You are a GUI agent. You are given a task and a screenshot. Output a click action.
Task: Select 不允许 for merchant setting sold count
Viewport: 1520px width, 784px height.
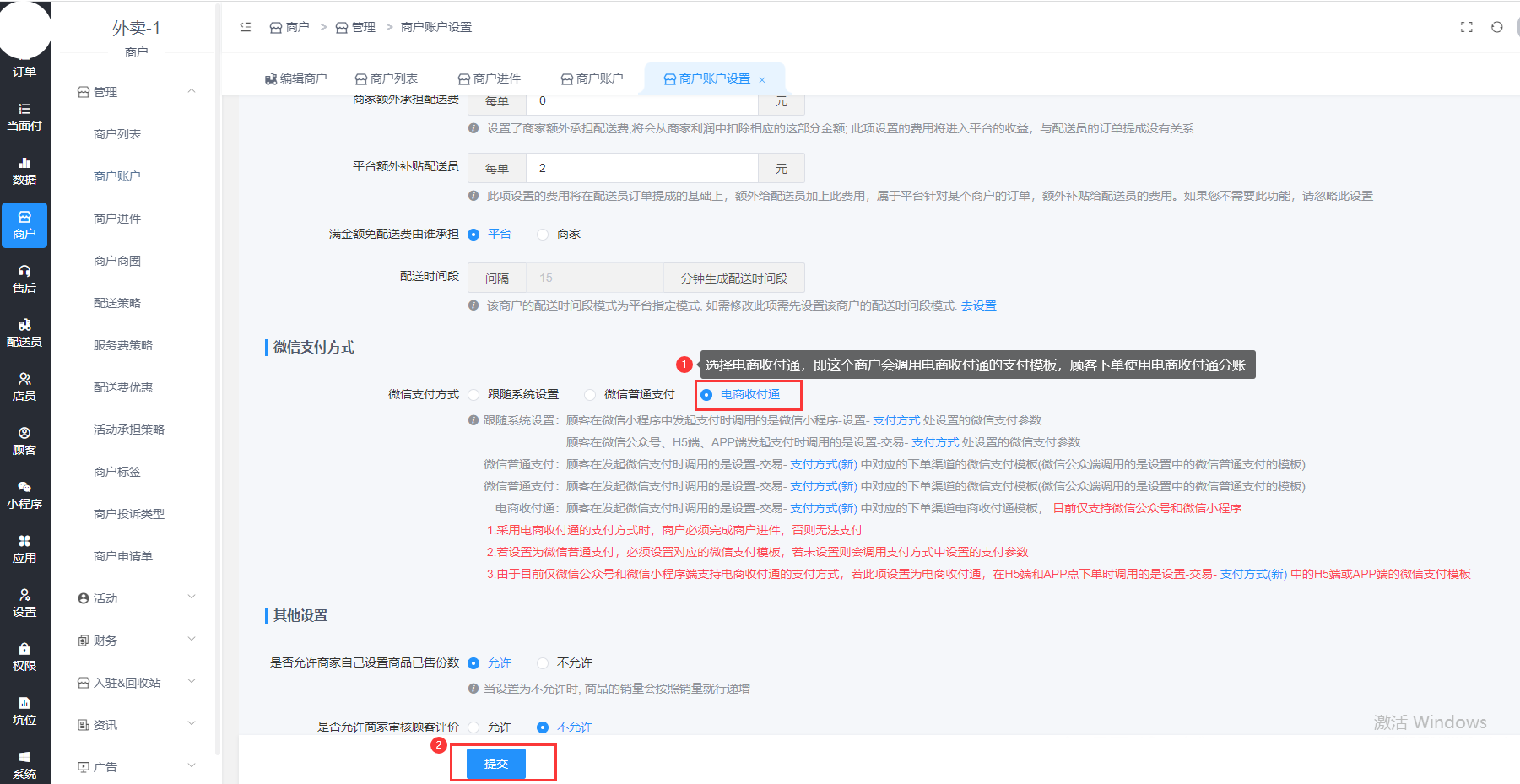coord(544,663)
